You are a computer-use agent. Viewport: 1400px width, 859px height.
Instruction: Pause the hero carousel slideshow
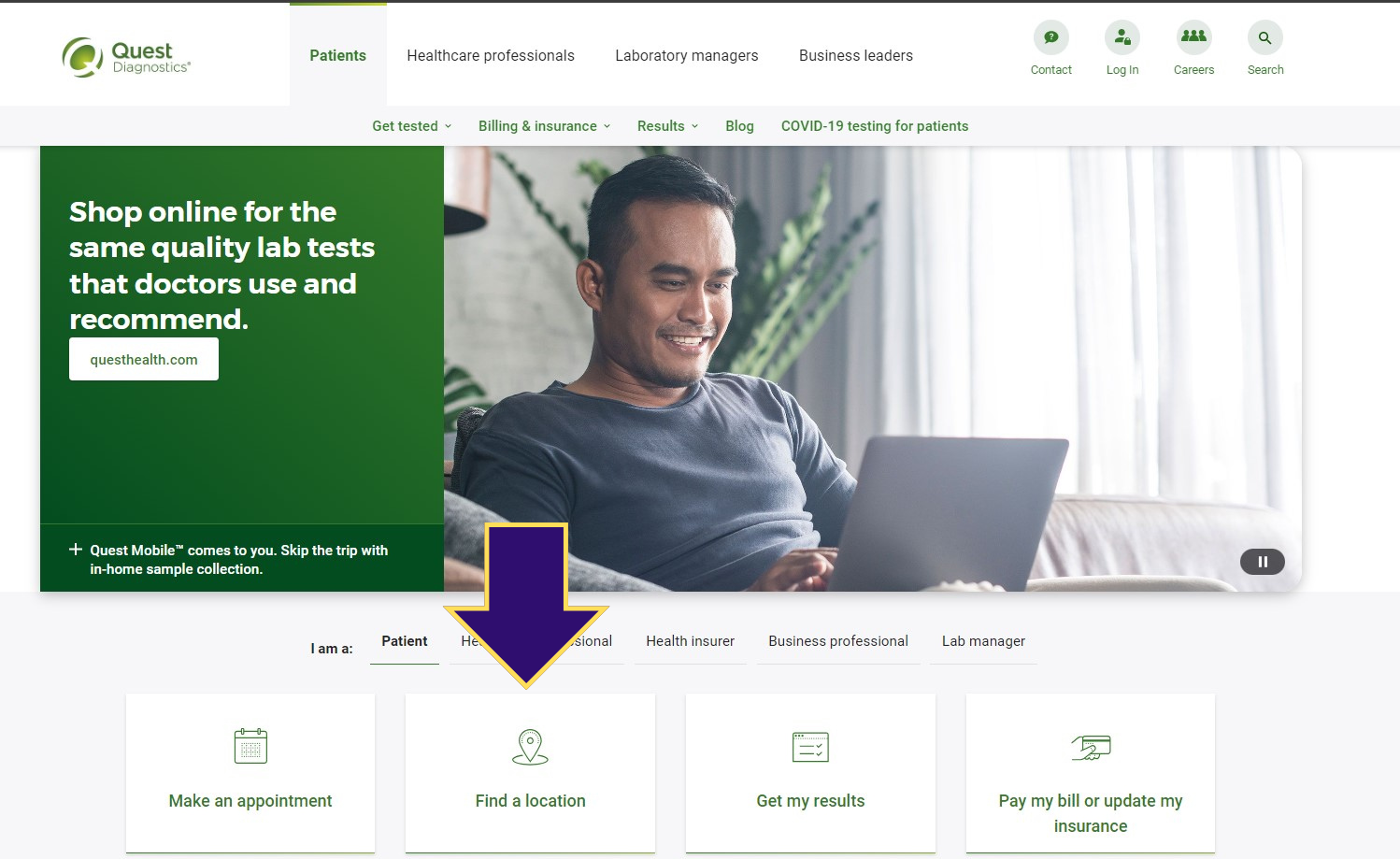[x=1262, y=562]
